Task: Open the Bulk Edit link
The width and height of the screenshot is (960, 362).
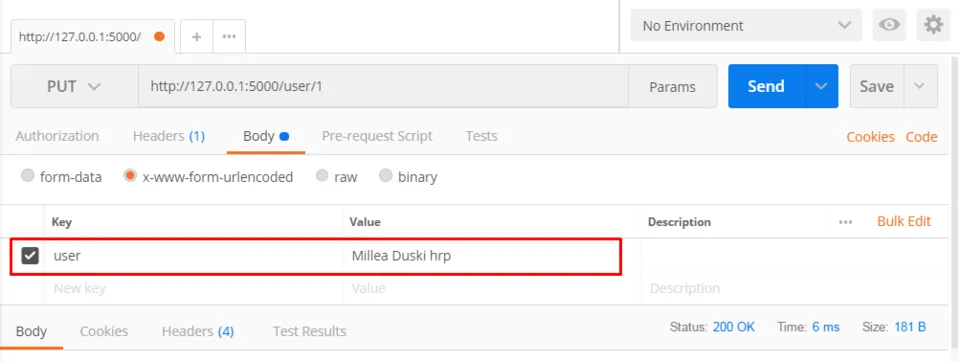Action: tap(904, 221)
